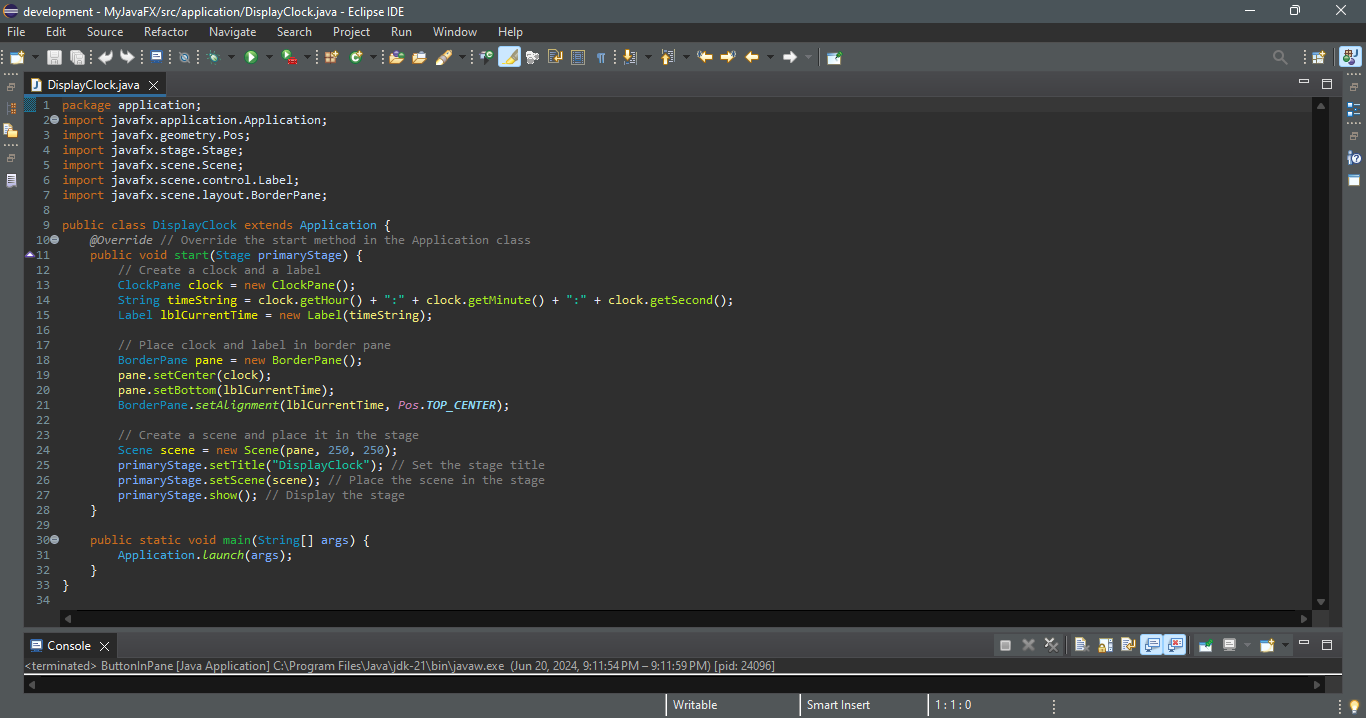Click the Clear Console icon
The height and width of the screenshot is (718, 1366).
[1081, 645]
